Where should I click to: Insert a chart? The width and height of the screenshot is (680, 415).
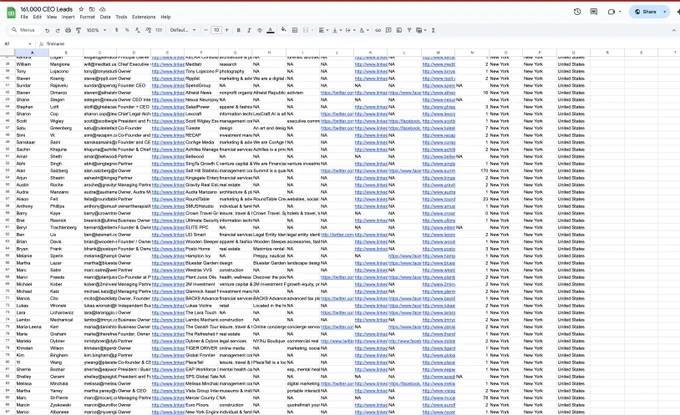[x=399, y=30]
